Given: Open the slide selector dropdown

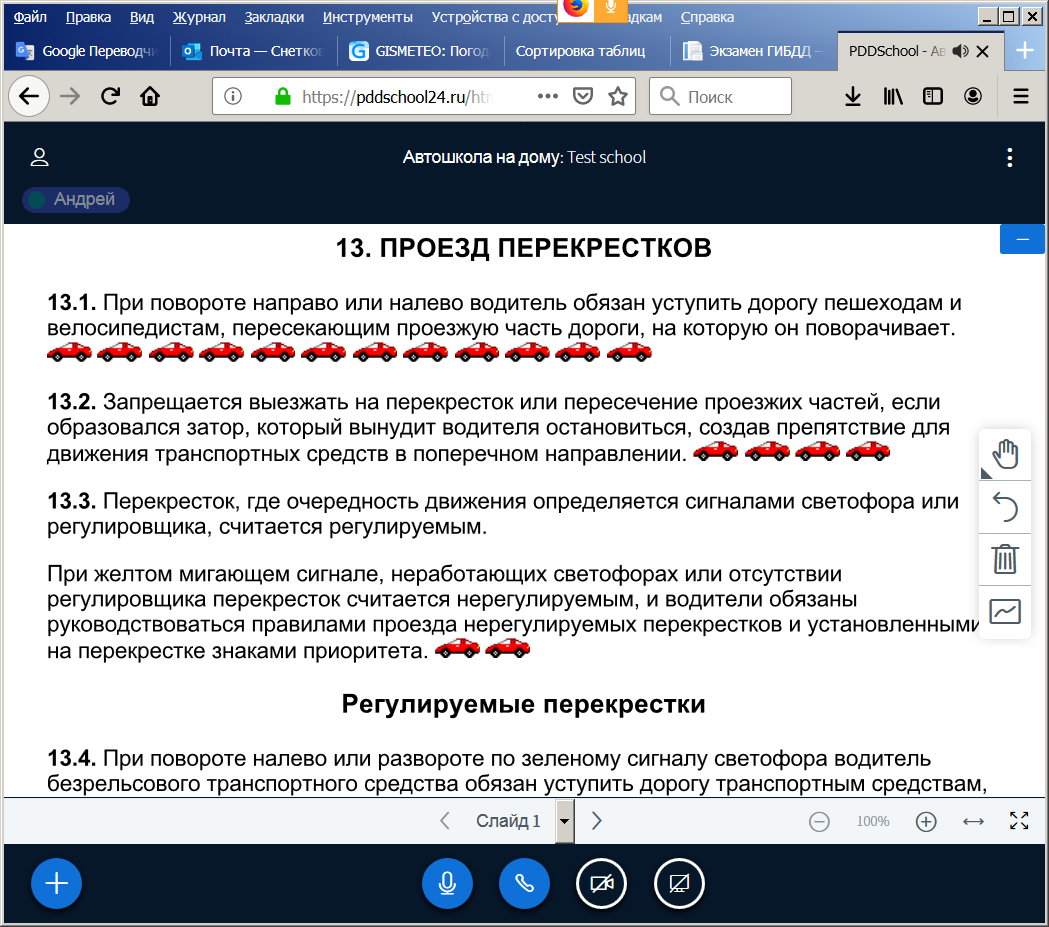Looking at the screenshot, I should click(x=565, y=821).
